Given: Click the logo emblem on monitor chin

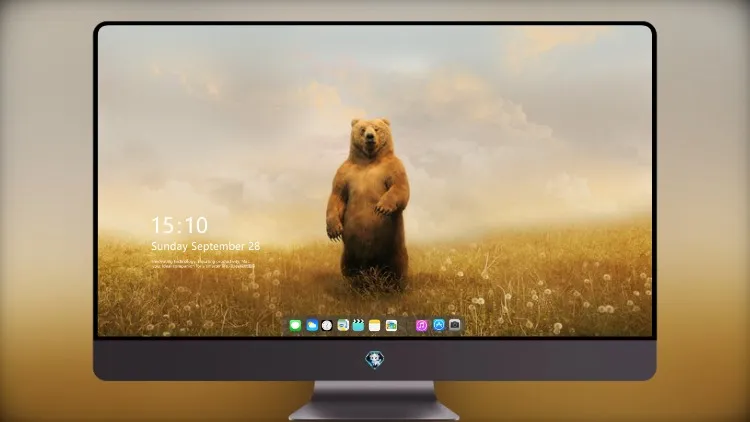Looking at the screenshot, I should coord(375,360).
